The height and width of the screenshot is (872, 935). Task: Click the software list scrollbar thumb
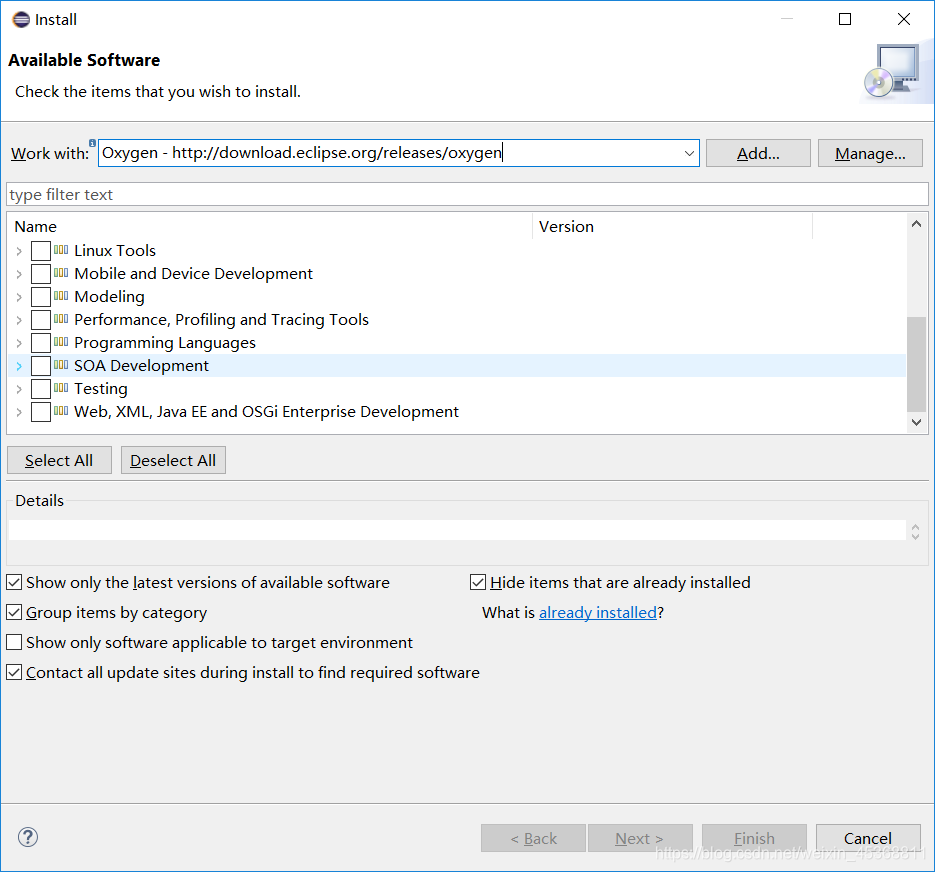(x=917, y=364)
